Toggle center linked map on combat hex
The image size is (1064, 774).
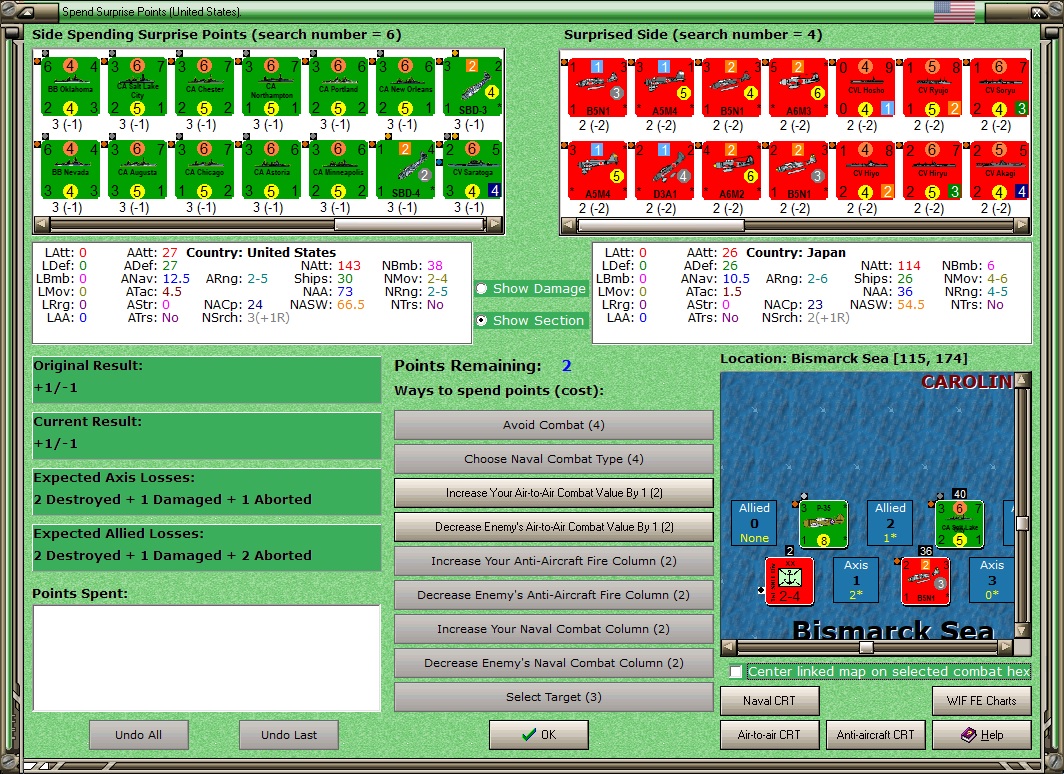[736, 672]
